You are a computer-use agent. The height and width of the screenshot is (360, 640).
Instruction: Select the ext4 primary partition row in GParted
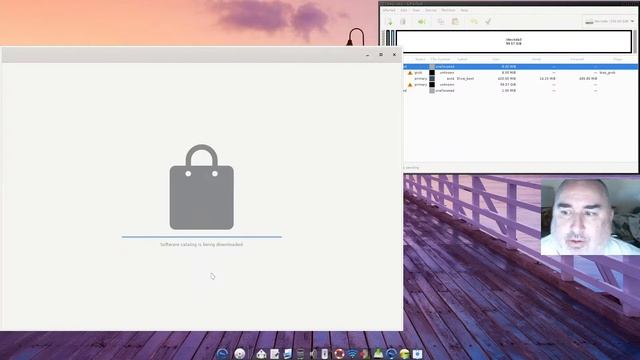pyautogui.click(x=520, y=78)
